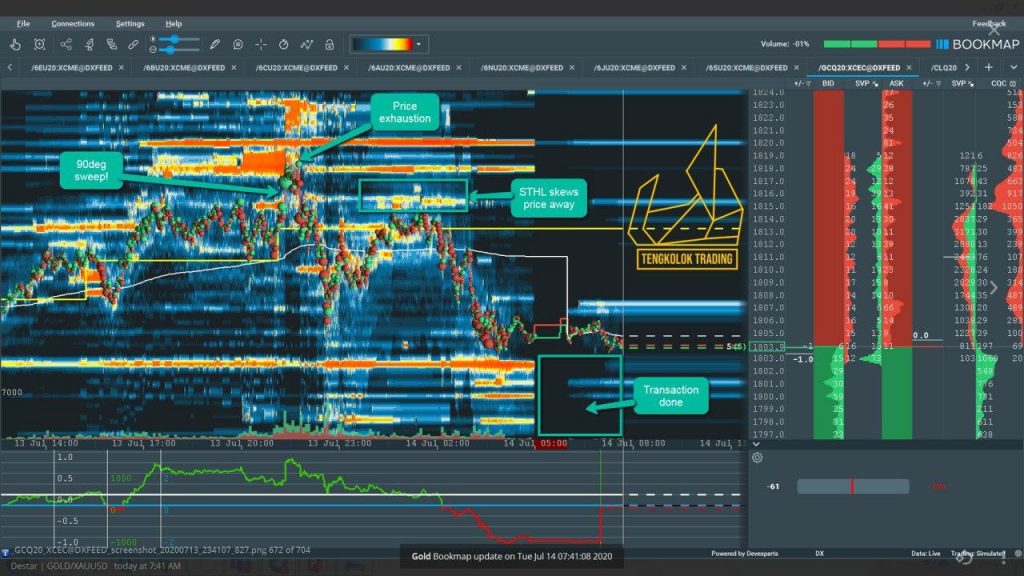
Task: Expand the right side panel arrow
Action: click(994, 287)
